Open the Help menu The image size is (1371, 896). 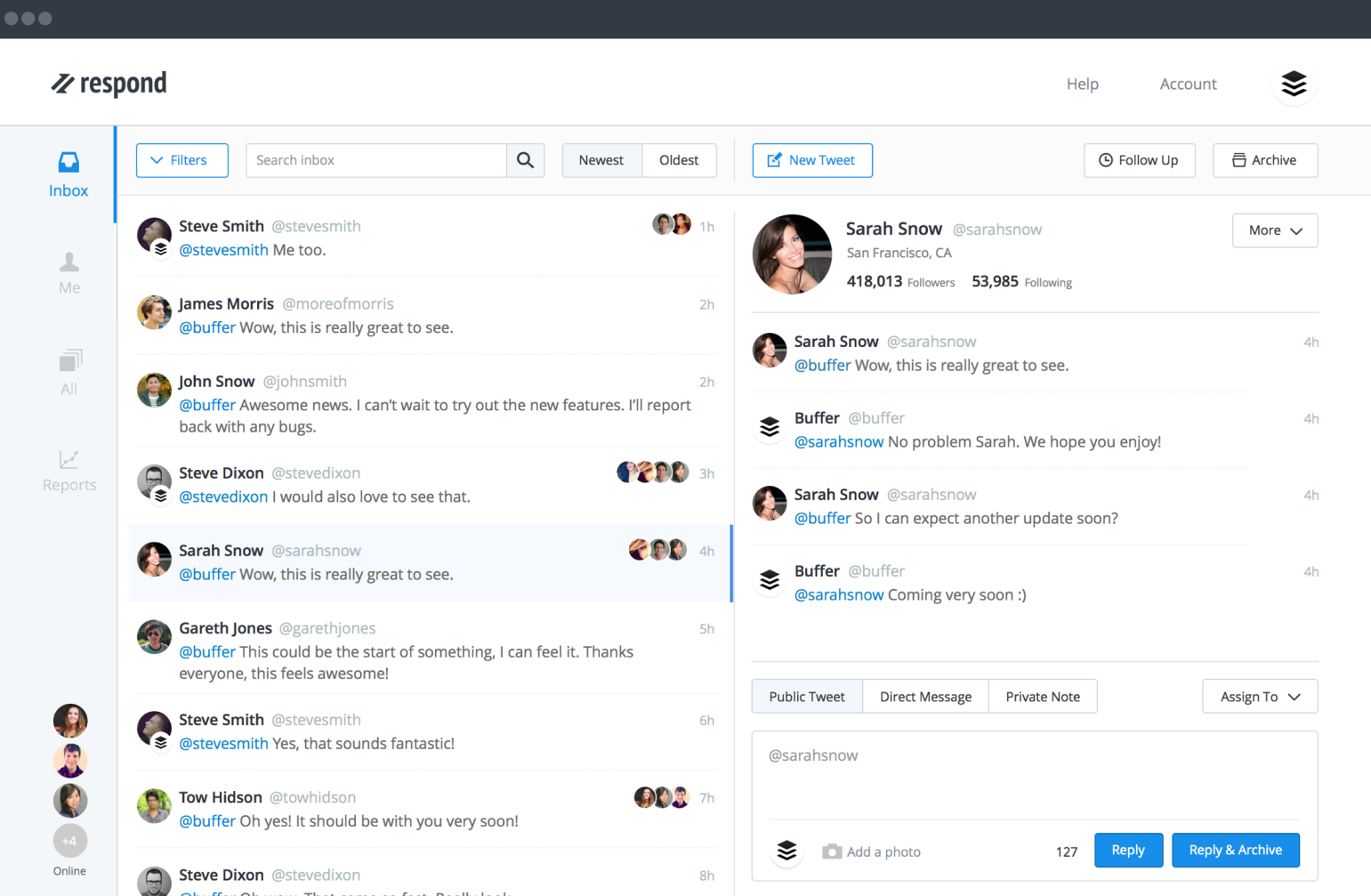click(x=1083, y=84)
